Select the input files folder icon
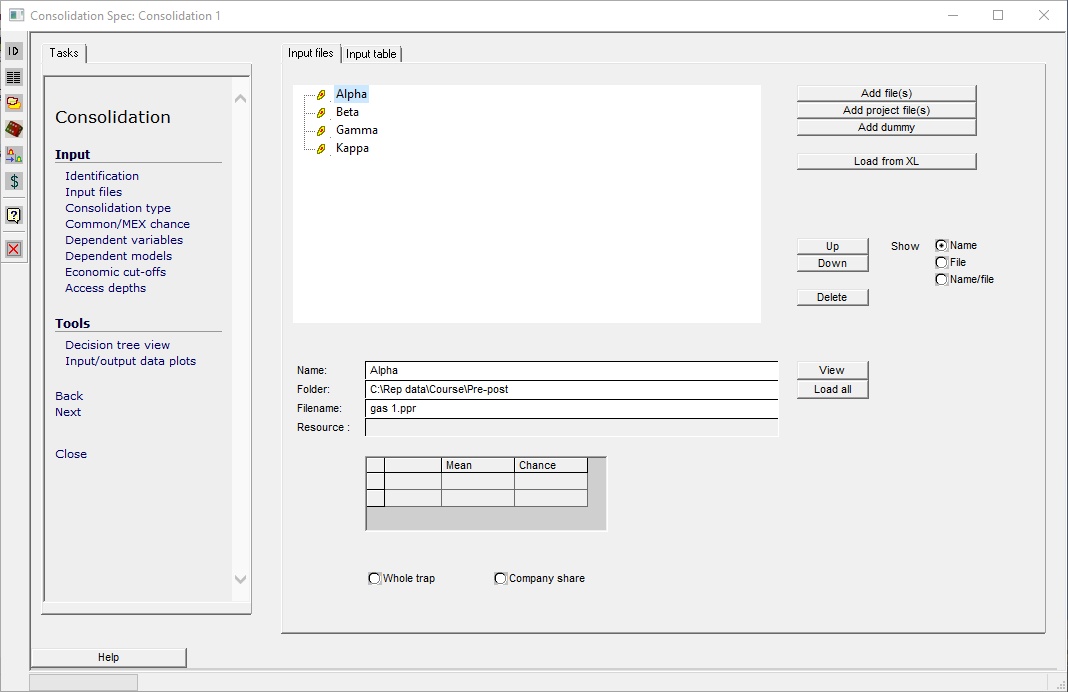Image resolution: width=1068 pixels, height=692 pixels. pos(13,103)
